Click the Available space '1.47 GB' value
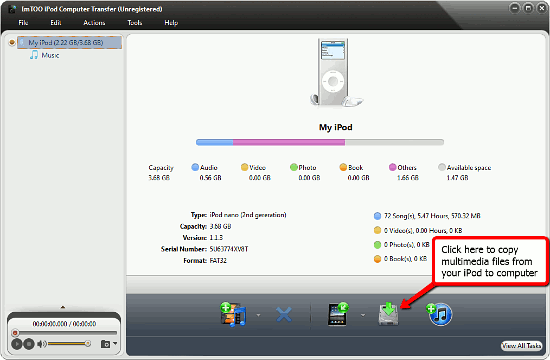Viewport: 550px width, 360px height. [x=457, y=178]
